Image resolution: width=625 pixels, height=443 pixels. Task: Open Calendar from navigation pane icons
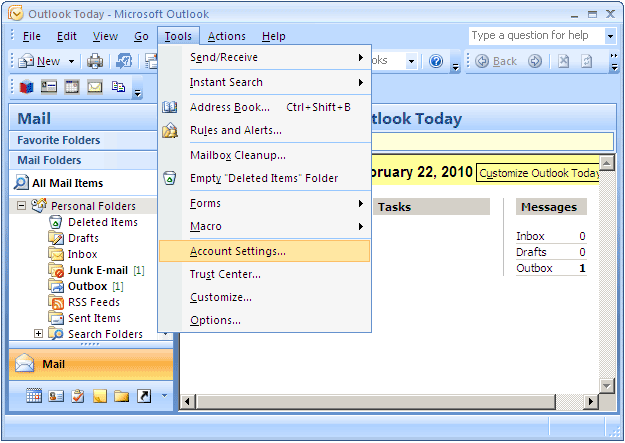pyautogui.click(x=34, y=396)
